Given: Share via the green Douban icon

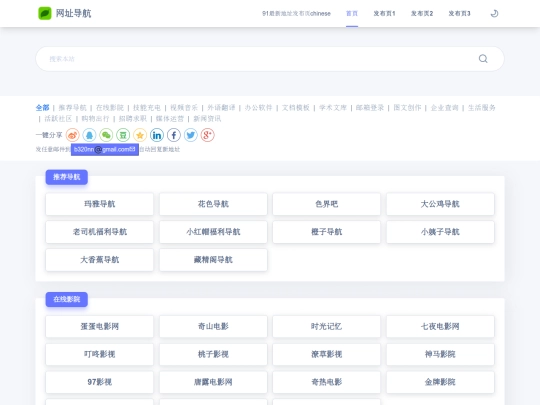Looking at the screenshot, I should [123, 135].
